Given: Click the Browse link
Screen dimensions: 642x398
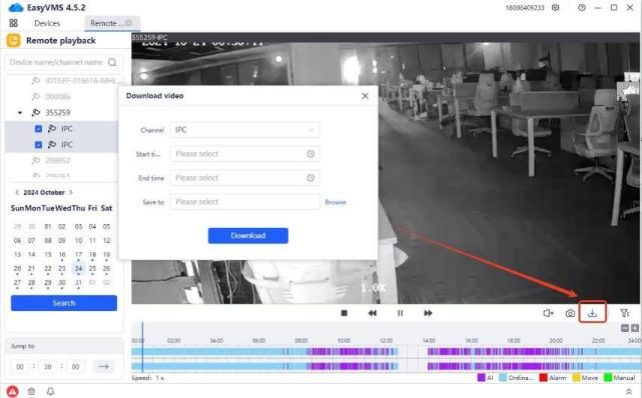Looking at the screenshot, I should point(335,202).
